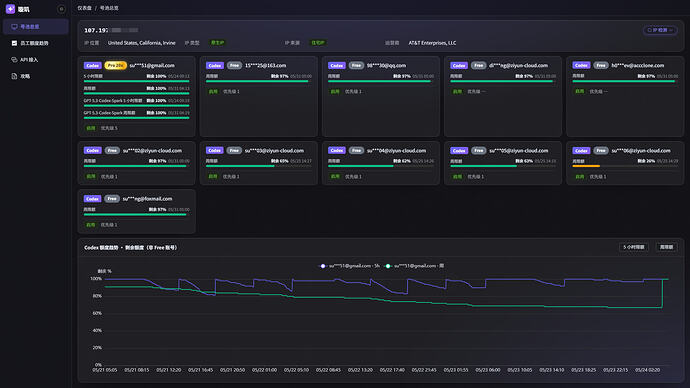Screen dimensions: 690x388
Task: Open account su***04@ziyun-cloud.com
Action: click(396, 150)
